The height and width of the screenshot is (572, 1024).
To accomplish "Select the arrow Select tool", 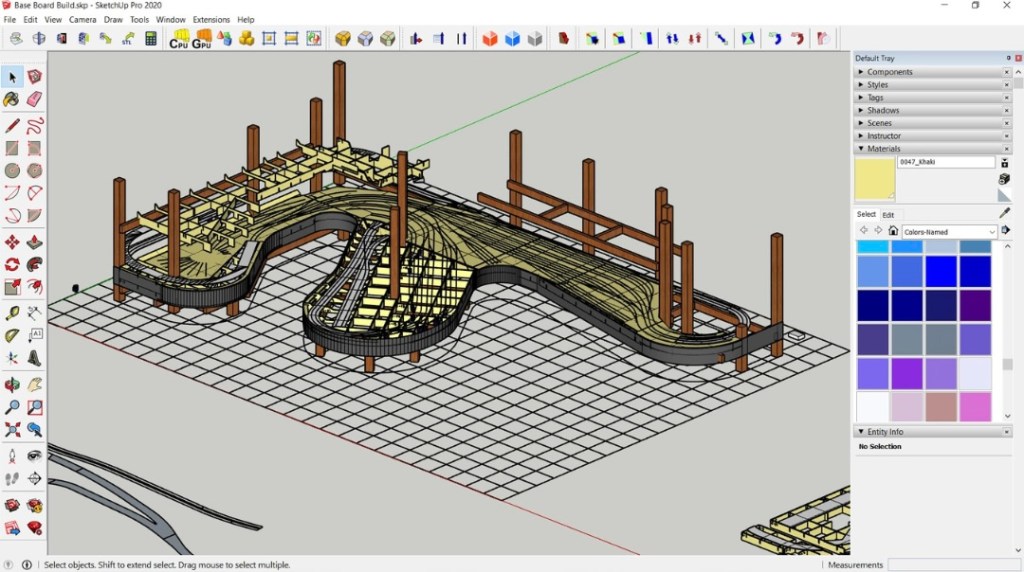I will pyautogui.click(x=12, y=77).
